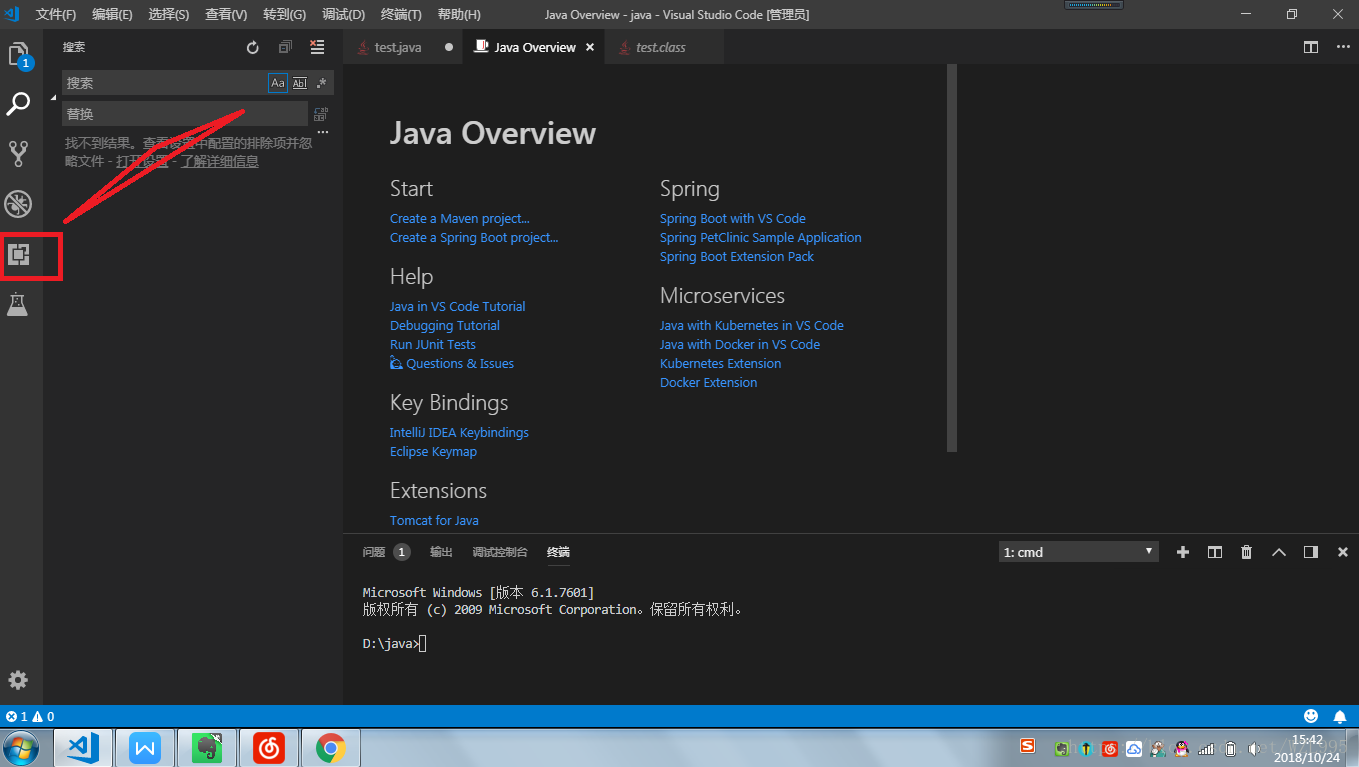Screen dimensions: 1359x767
Task: Split the terminal pane
Action: point(1215,552)
